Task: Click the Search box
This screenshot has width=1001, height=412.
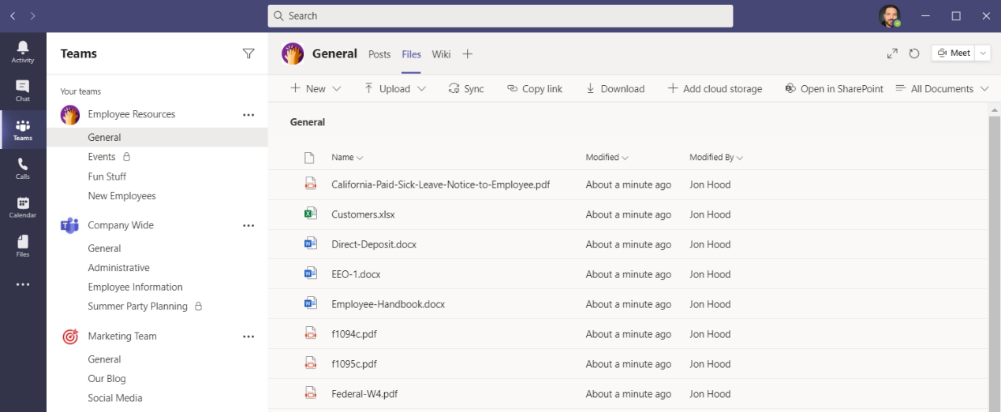Action: (x=500, y=16)
